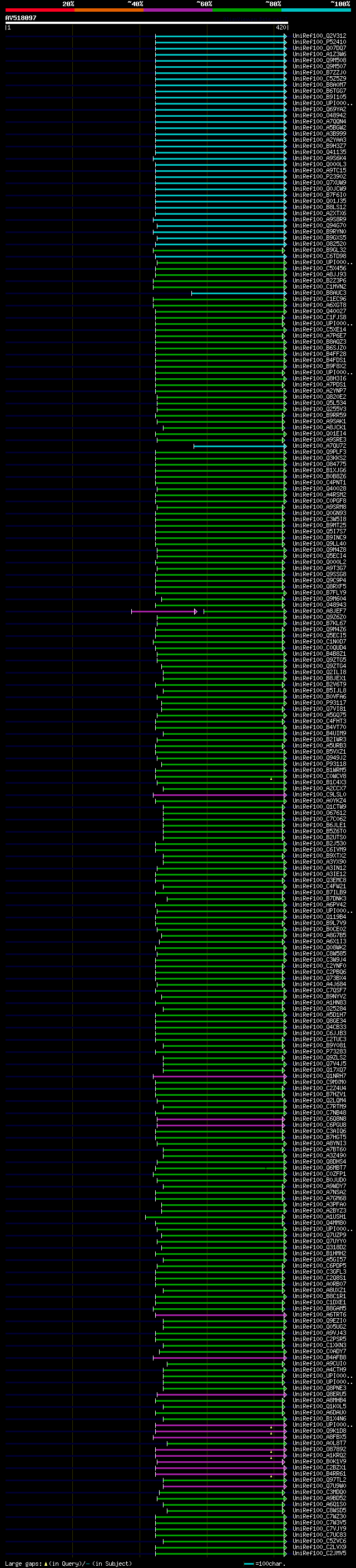The width and height of the screenshot is (356, 1568).
Task: Click hit label UniRef100_B4AF68
Action: tap(319, 1357)
